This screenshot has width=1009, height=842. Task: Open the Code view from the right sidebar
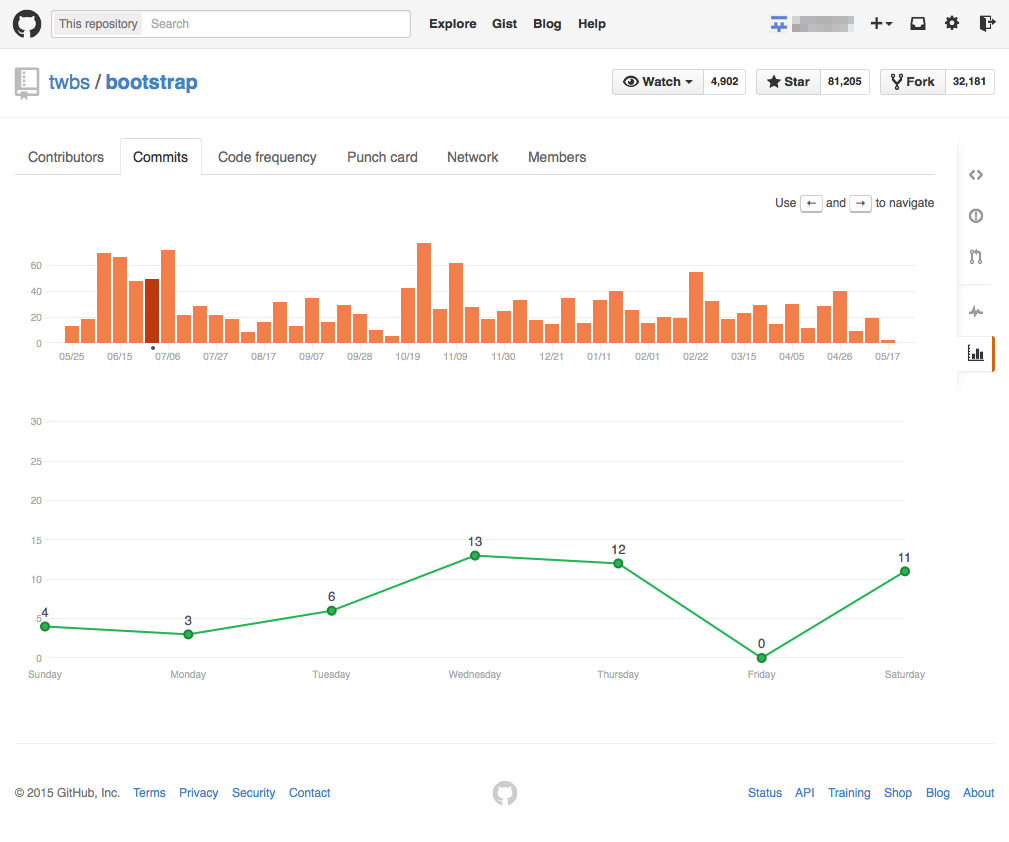click(975, 174)
